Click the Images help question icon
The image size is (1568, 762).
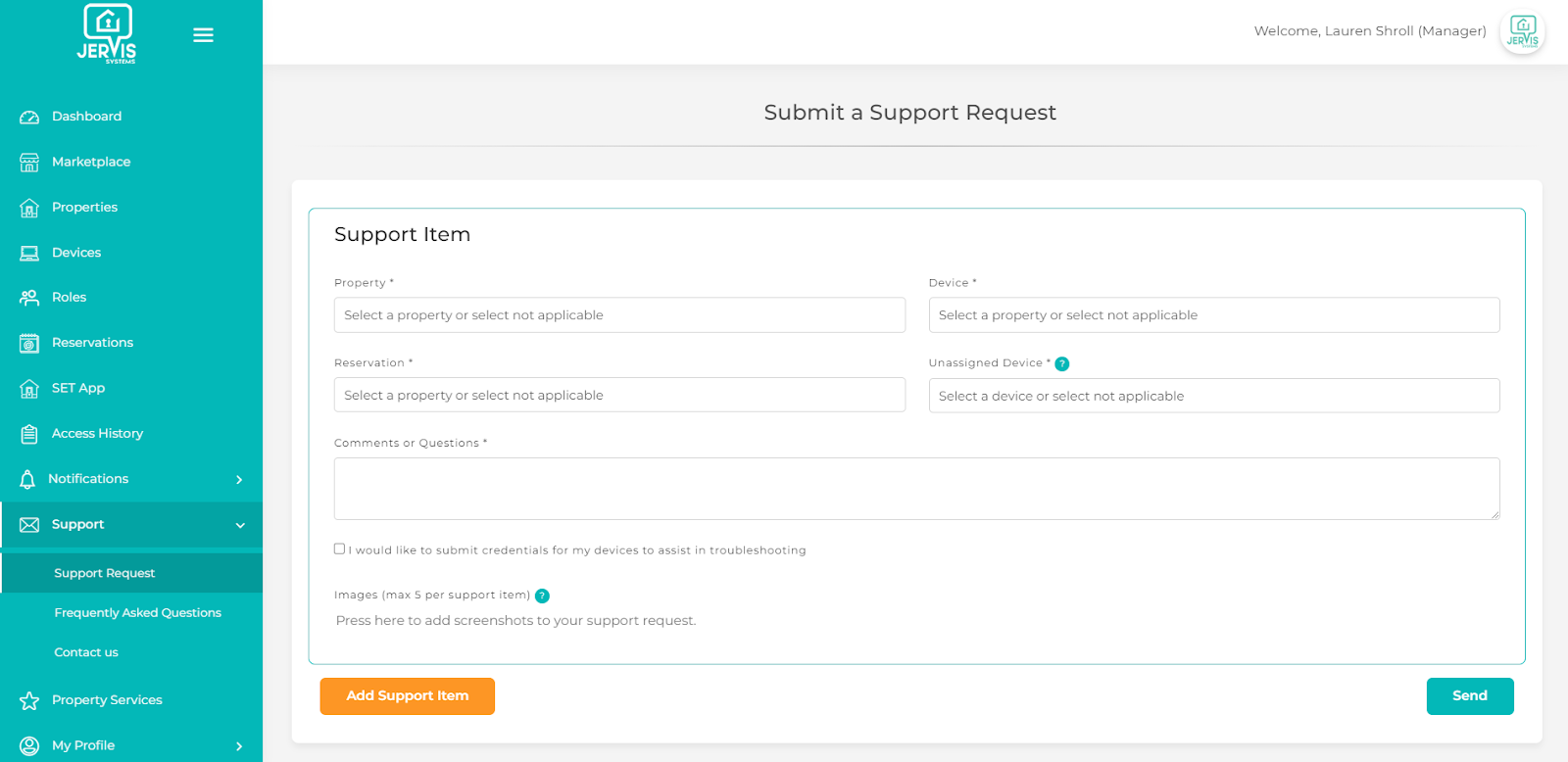(542, 595)
